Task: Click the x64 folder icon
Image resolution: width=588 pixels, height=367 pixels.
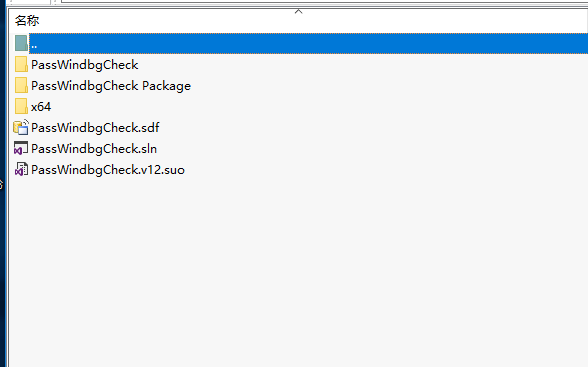Action: click(x=21, y=106)
